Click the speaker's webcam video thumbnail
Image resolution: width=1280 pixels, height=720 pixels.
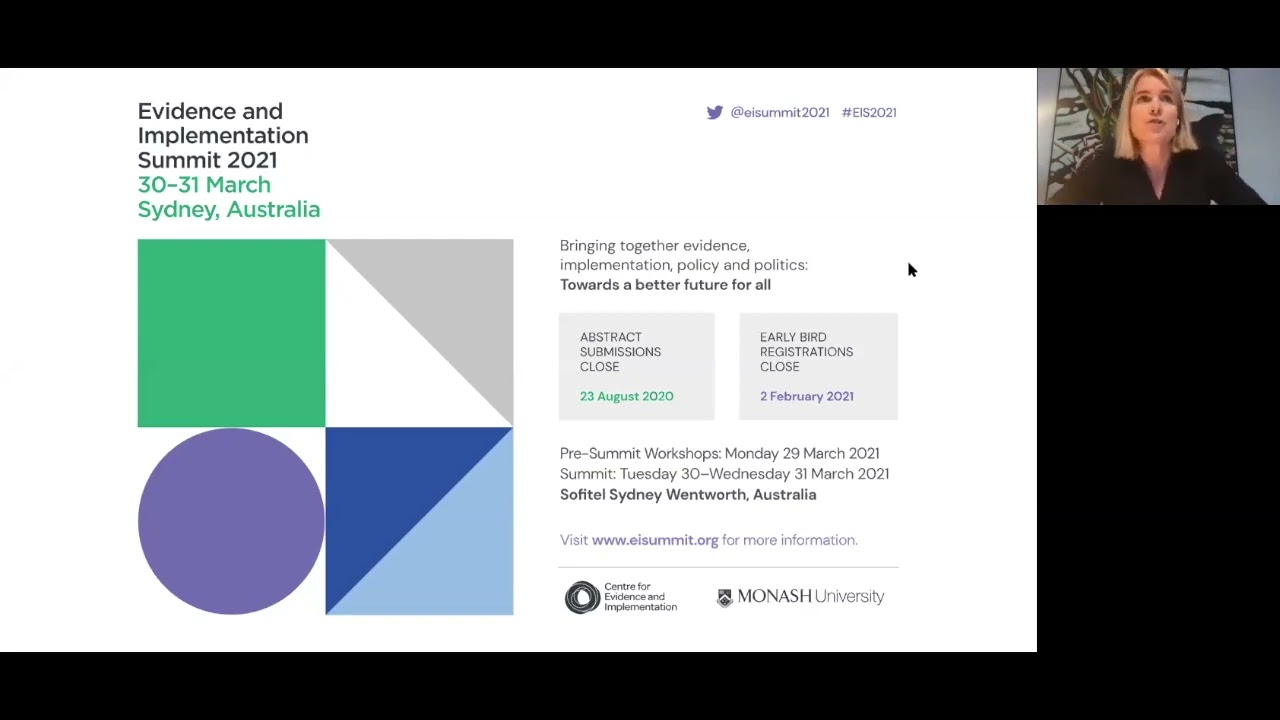click(x=1158, y=137)
